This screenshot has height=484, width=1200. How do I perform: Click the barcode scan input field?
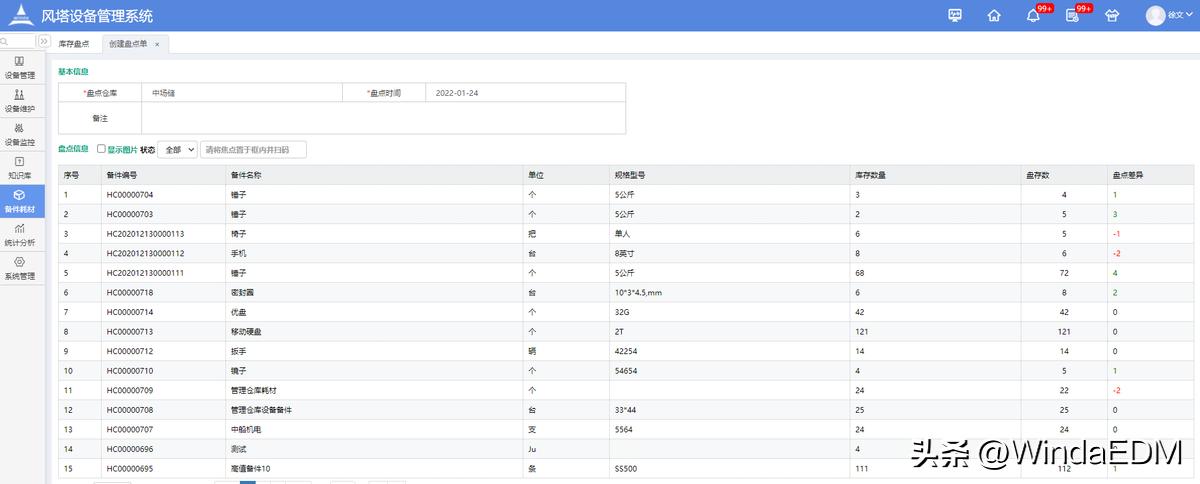[254, 149]
